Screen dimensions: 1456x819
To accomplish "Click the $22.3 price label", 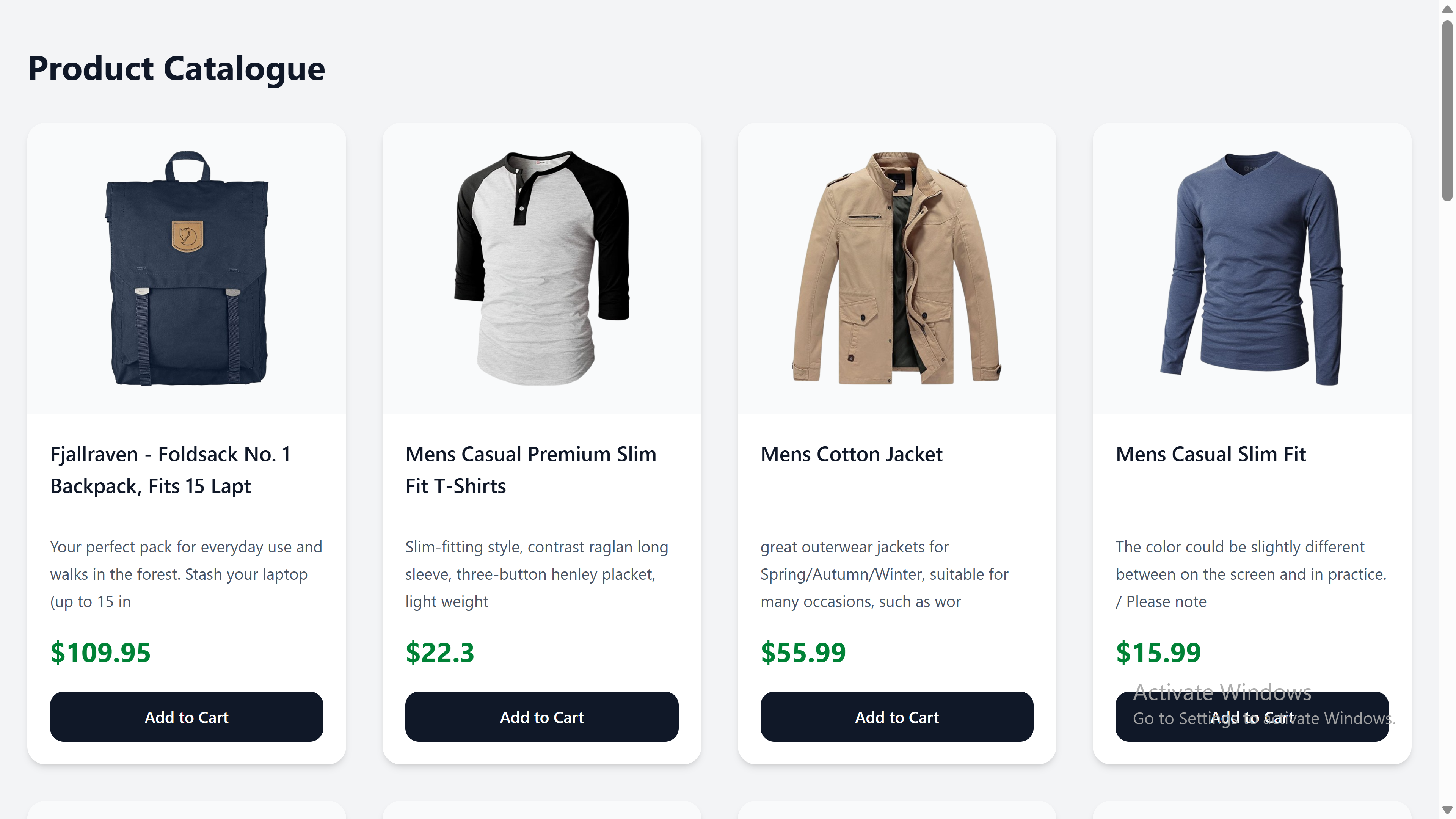I will [x=439, y=653].
